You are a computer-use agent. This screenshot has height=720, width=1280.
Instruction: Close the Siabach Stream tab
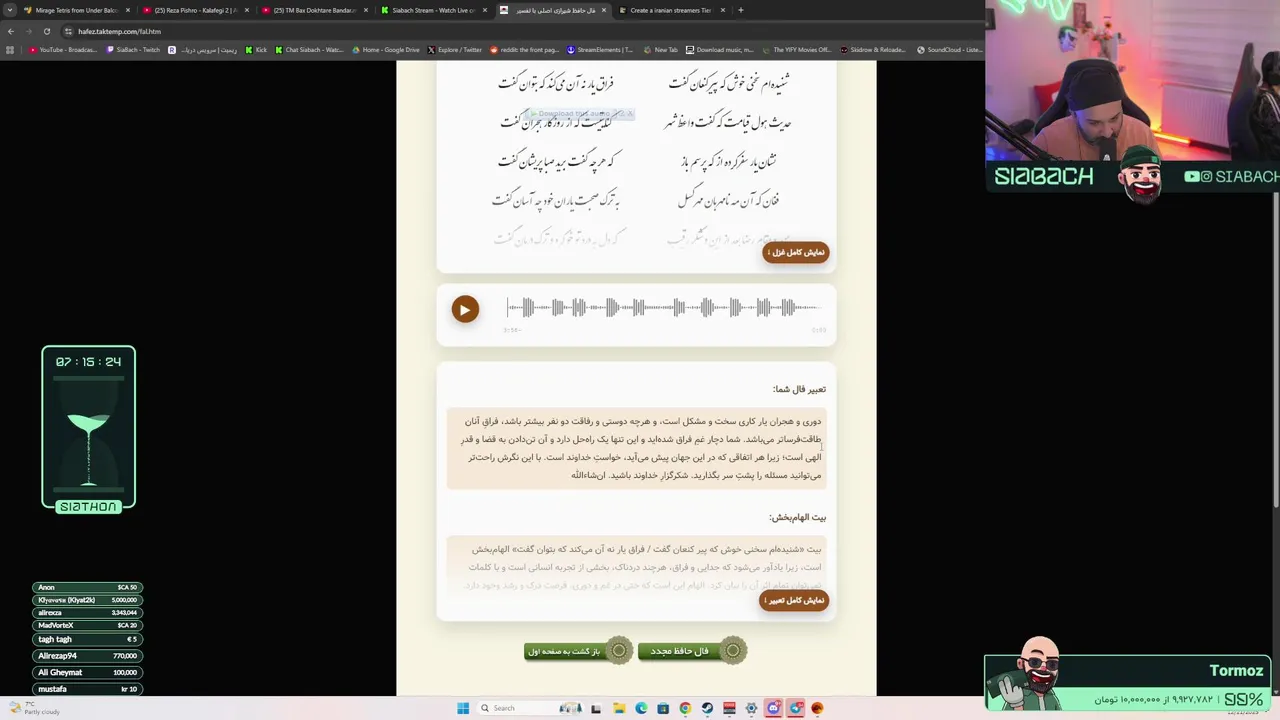[x=485, y=10]
